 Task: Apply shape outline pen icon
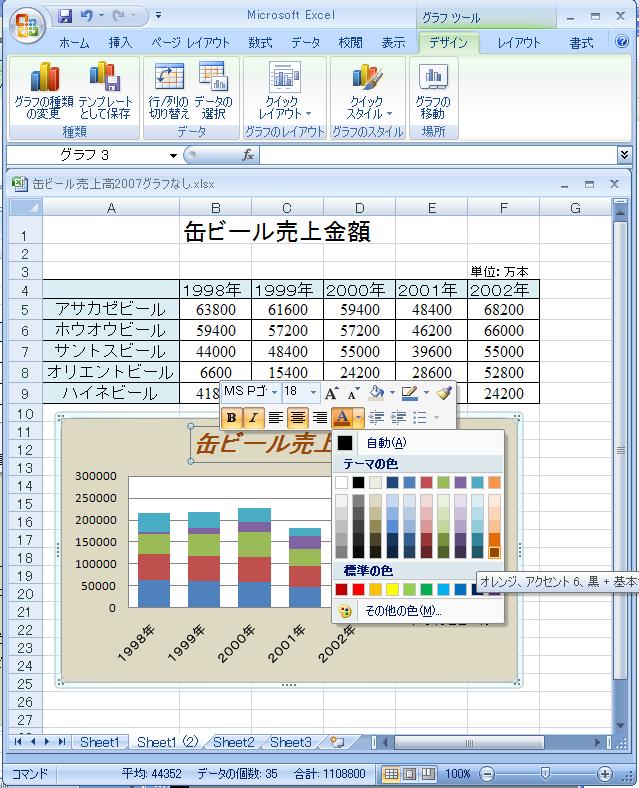[x=409, y=393]
